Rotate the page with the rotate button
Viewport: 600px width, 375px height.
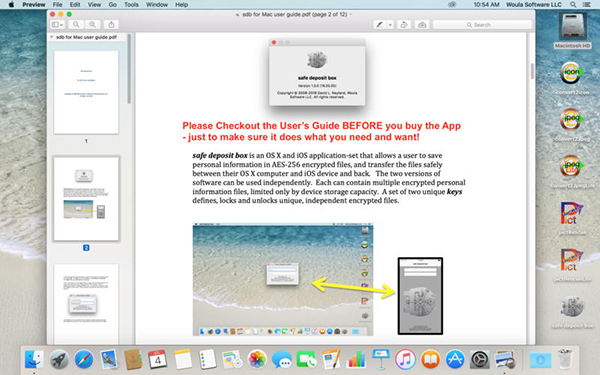point(404,24)
